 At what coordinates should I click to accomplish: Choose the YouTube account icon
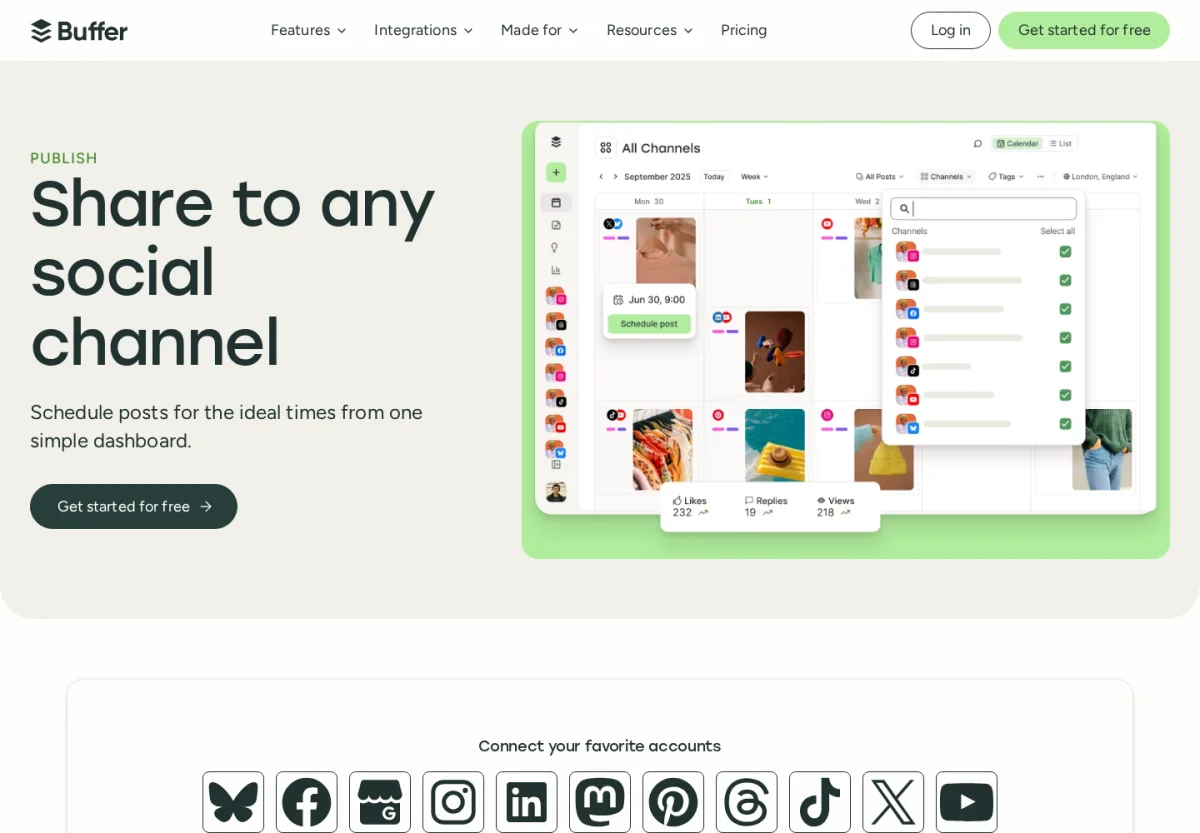[x=967, y=802]
